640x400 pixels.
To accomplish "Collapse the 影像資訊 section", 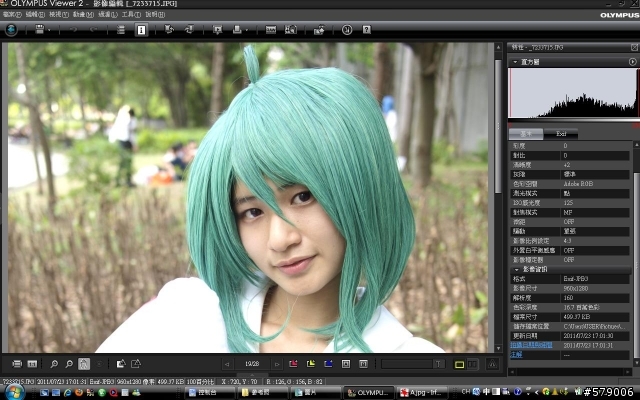I will pyautogui.click(x=516, y=270).
